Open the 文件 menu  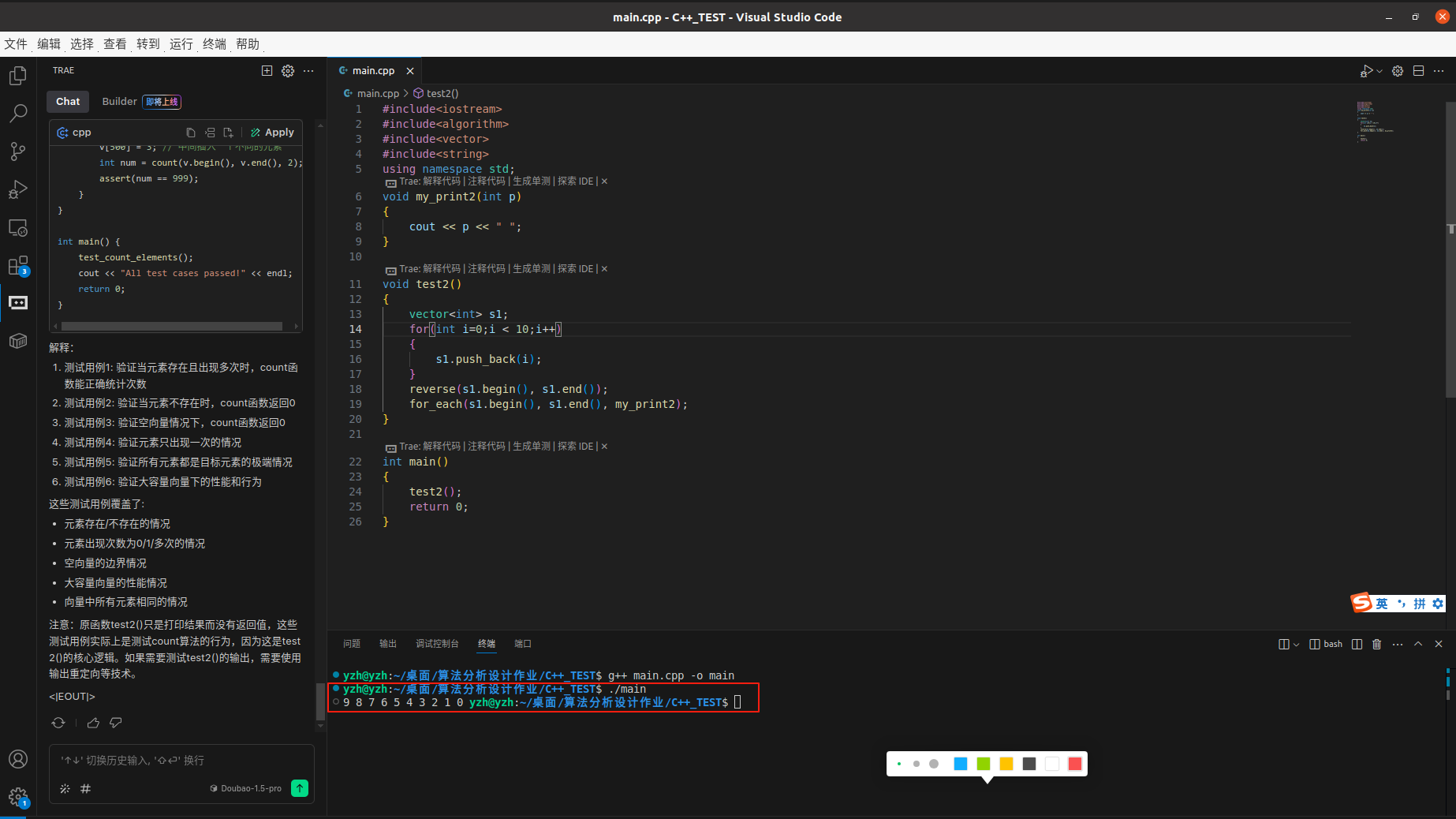(16, 44)
